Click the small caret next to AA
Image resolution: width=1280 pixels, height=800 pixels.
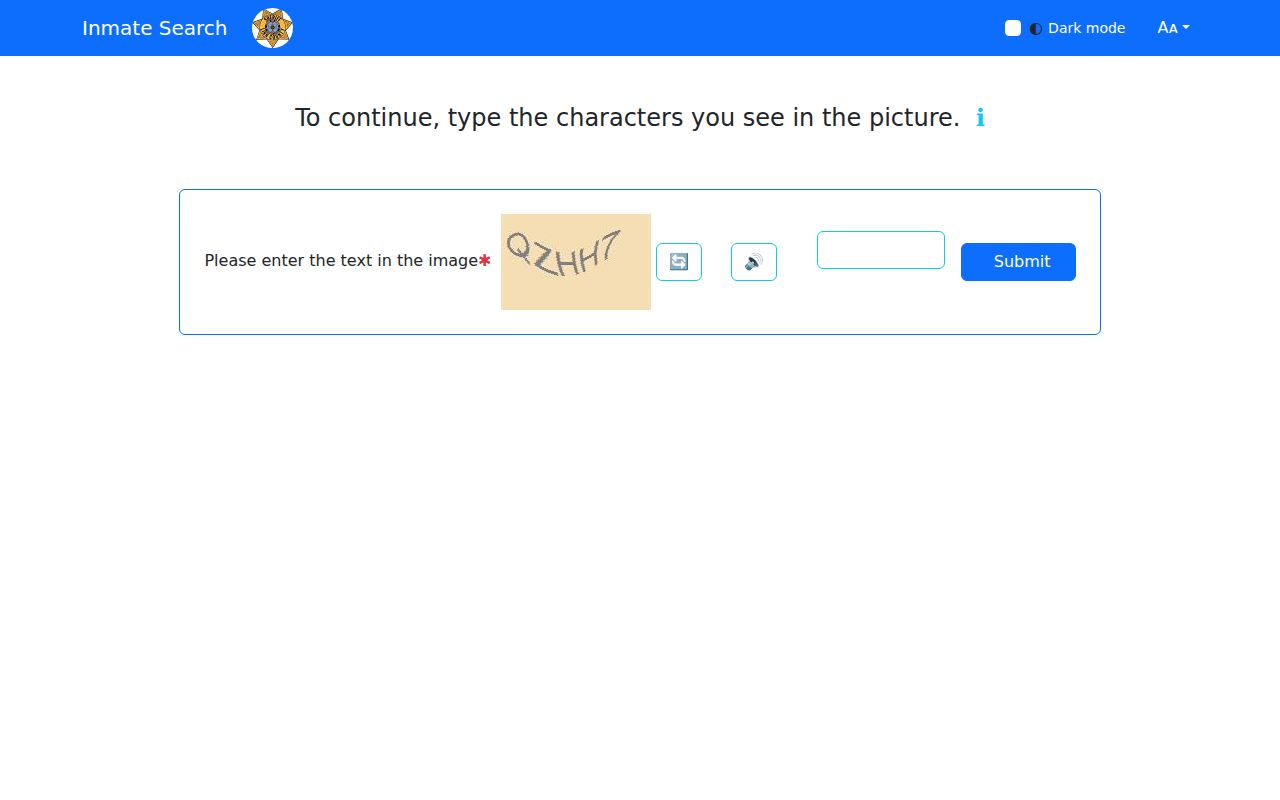(x=1186, y=28)
